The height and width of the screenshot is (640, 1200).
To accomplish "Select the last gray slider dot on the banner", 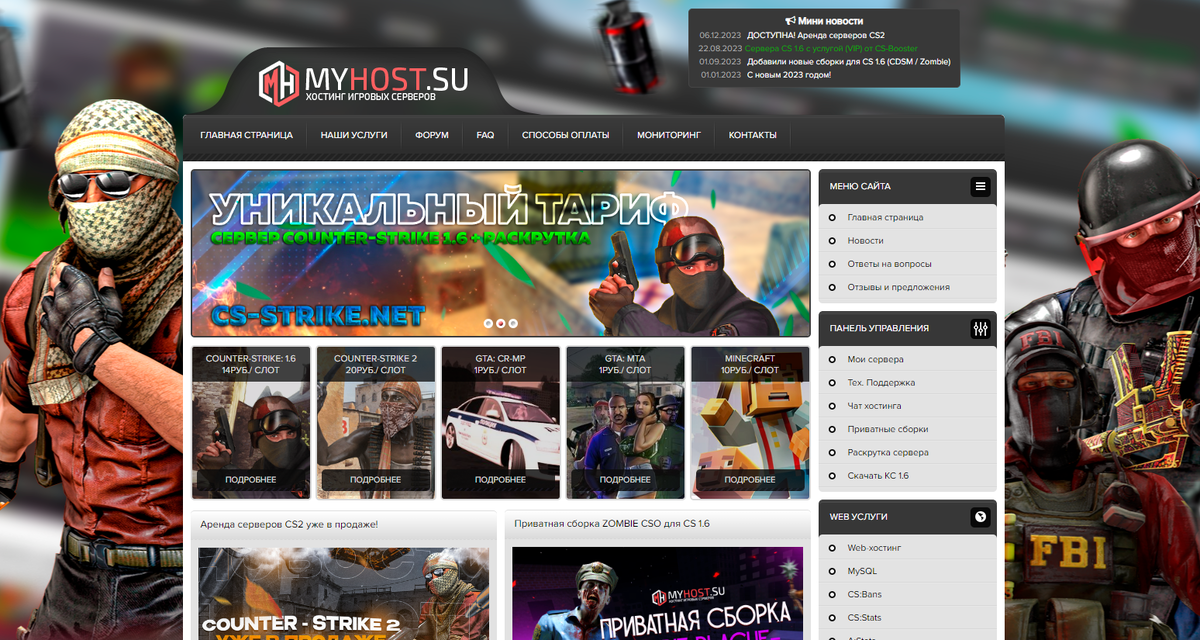I will tap(513, 323).
